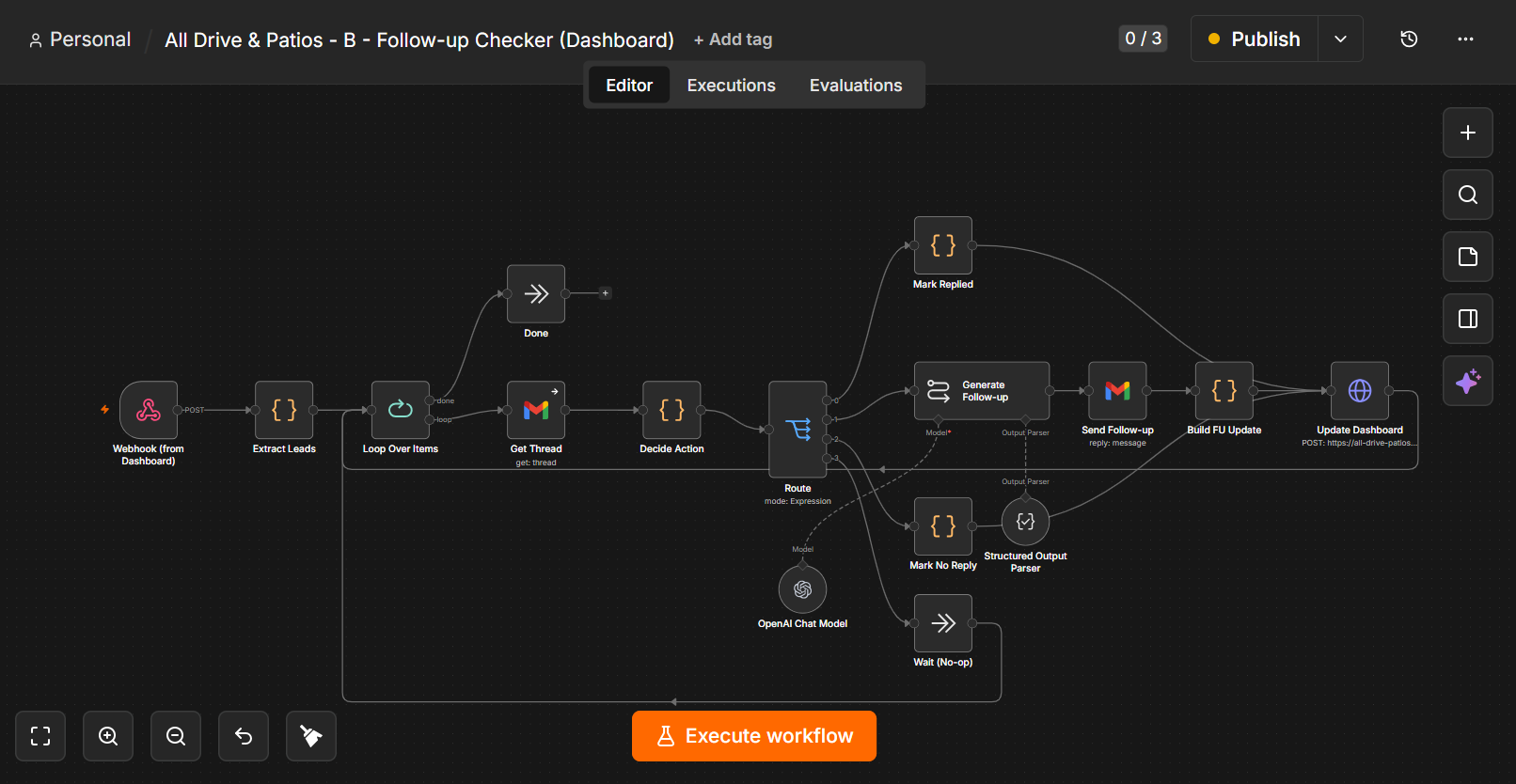
Task: Click the Publish button
Action: point(1255,39)
